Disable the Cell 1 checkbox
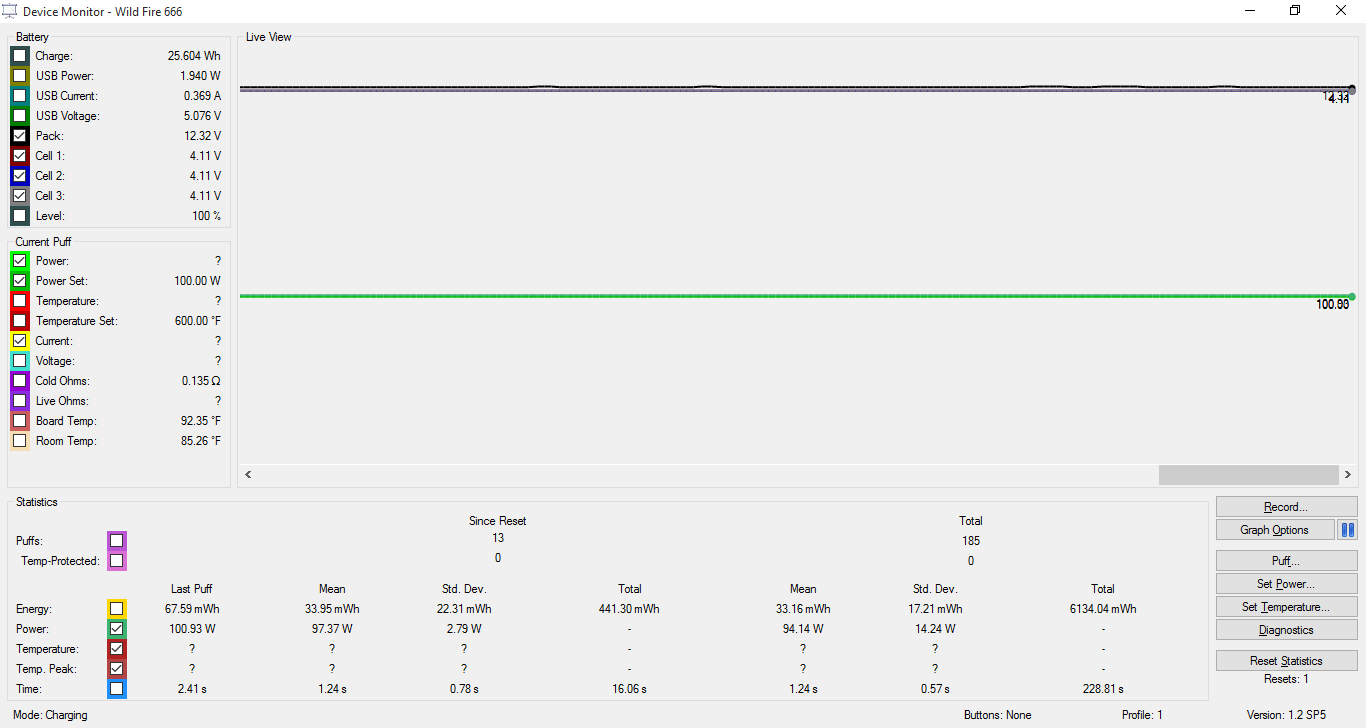 [20, 156]
